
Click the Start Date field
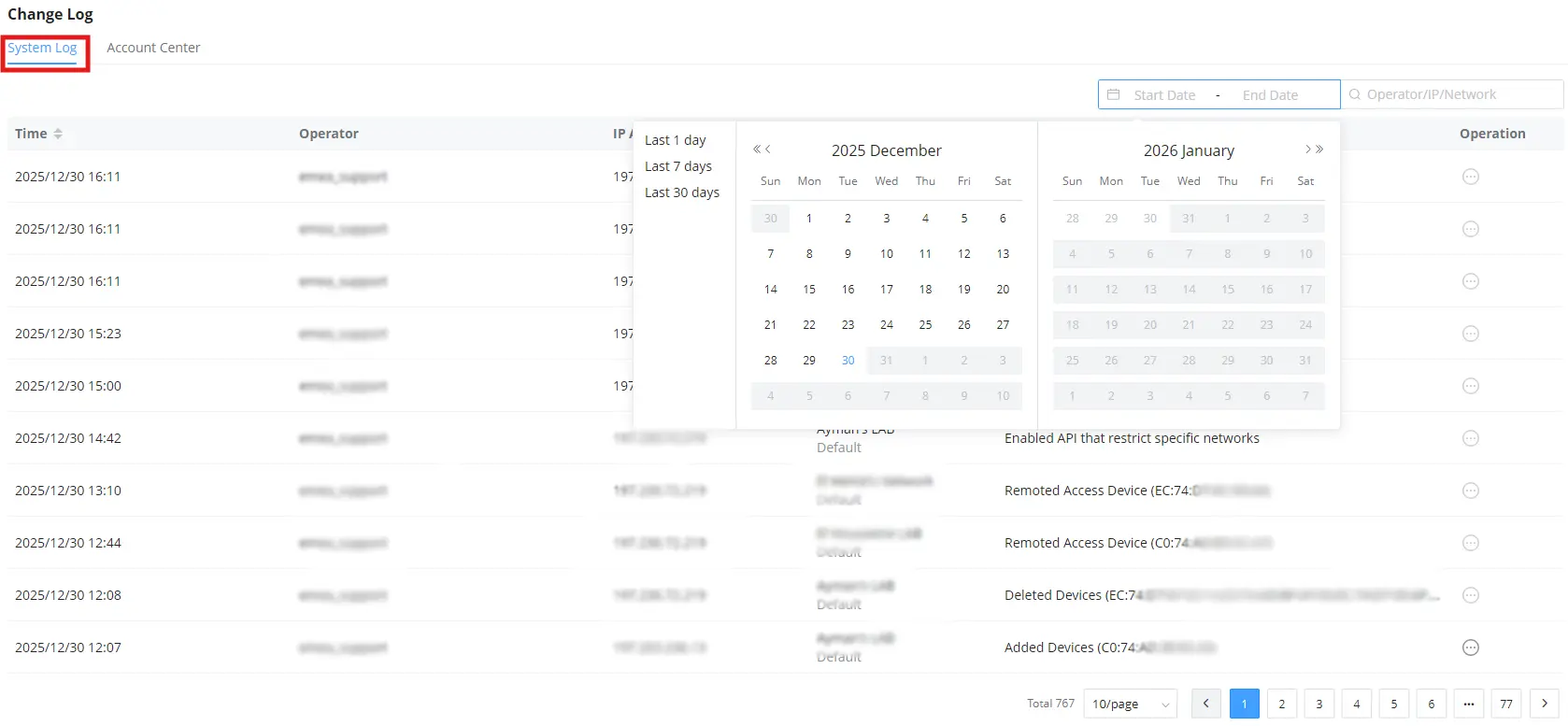point(1164,95)
